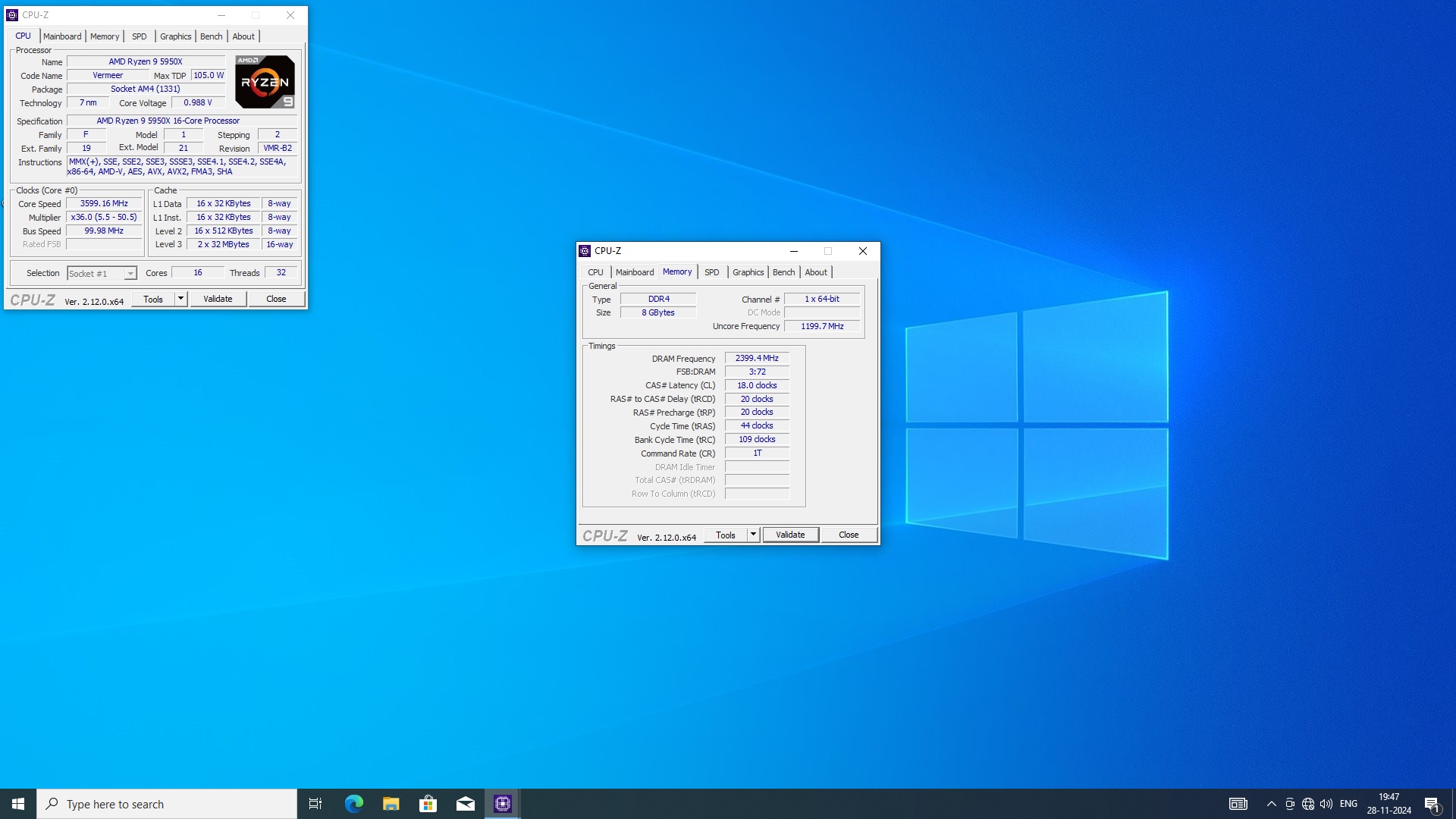Image resolution: width=1456 pixels, height=819 pixels.
Task: Click the Meet Now tray icon
Action: 1290,804
